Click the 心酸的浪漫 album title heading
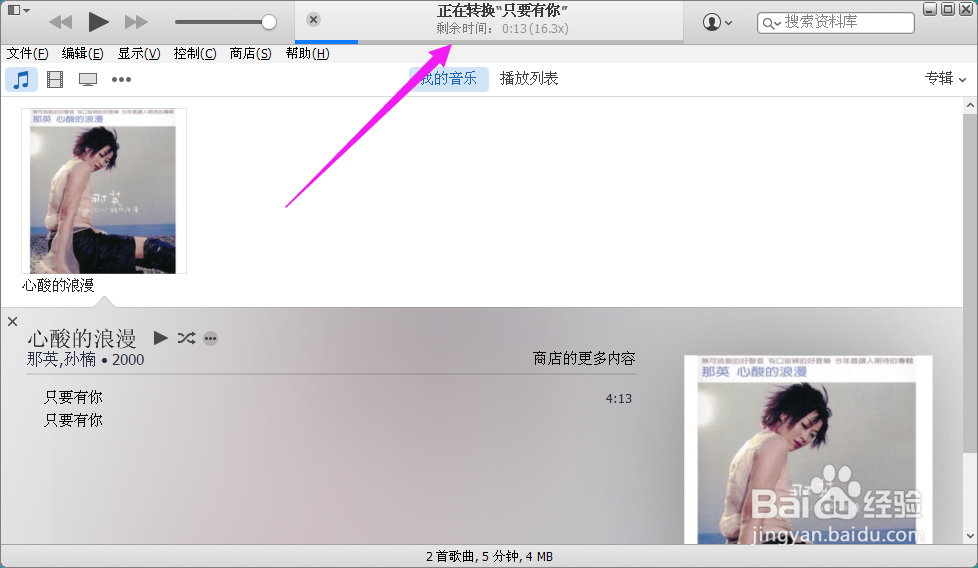Image resolution: width=978 pixels, height=568 pixels. click(x=82, y=339)
